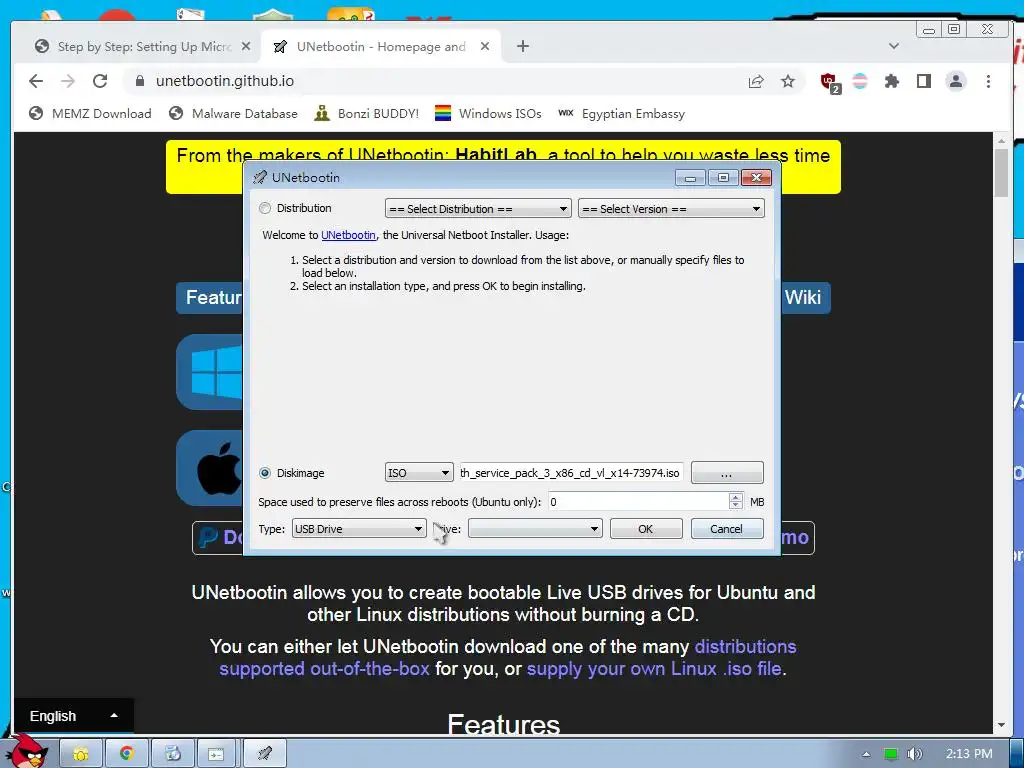Open the Chrome three-dot menu
The width and height of the screenshot is (1024, 768).
point(988,81)
